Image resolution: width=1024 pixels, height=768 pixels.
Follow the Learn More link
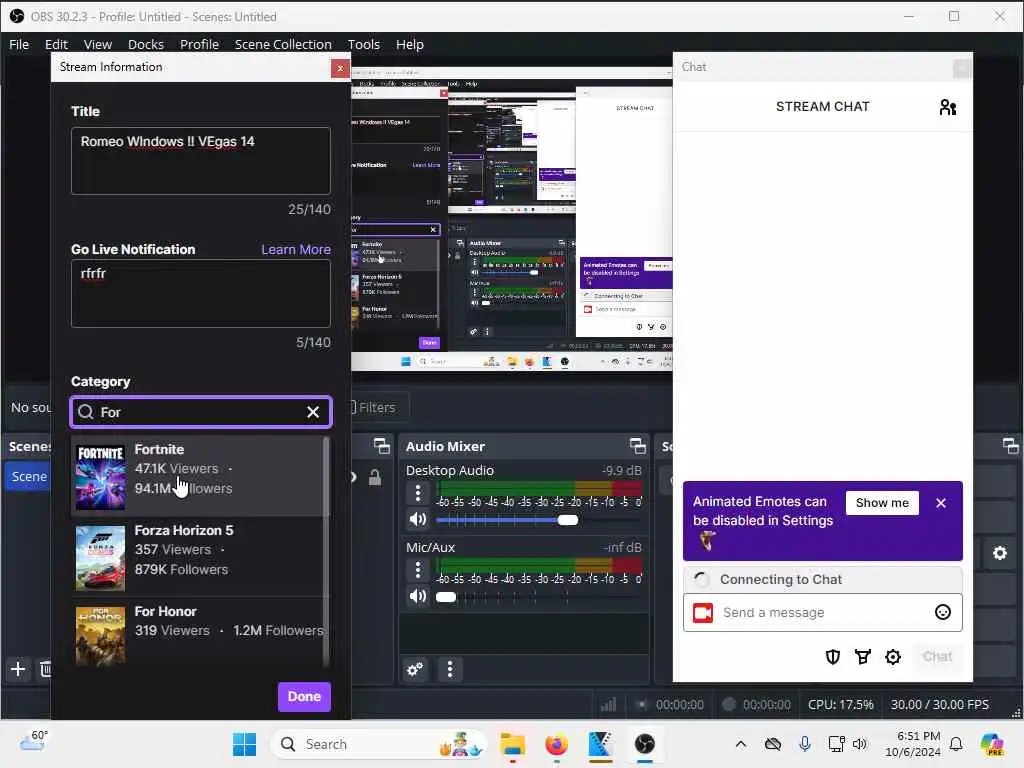pyautogui.click(x=296, y=249)
